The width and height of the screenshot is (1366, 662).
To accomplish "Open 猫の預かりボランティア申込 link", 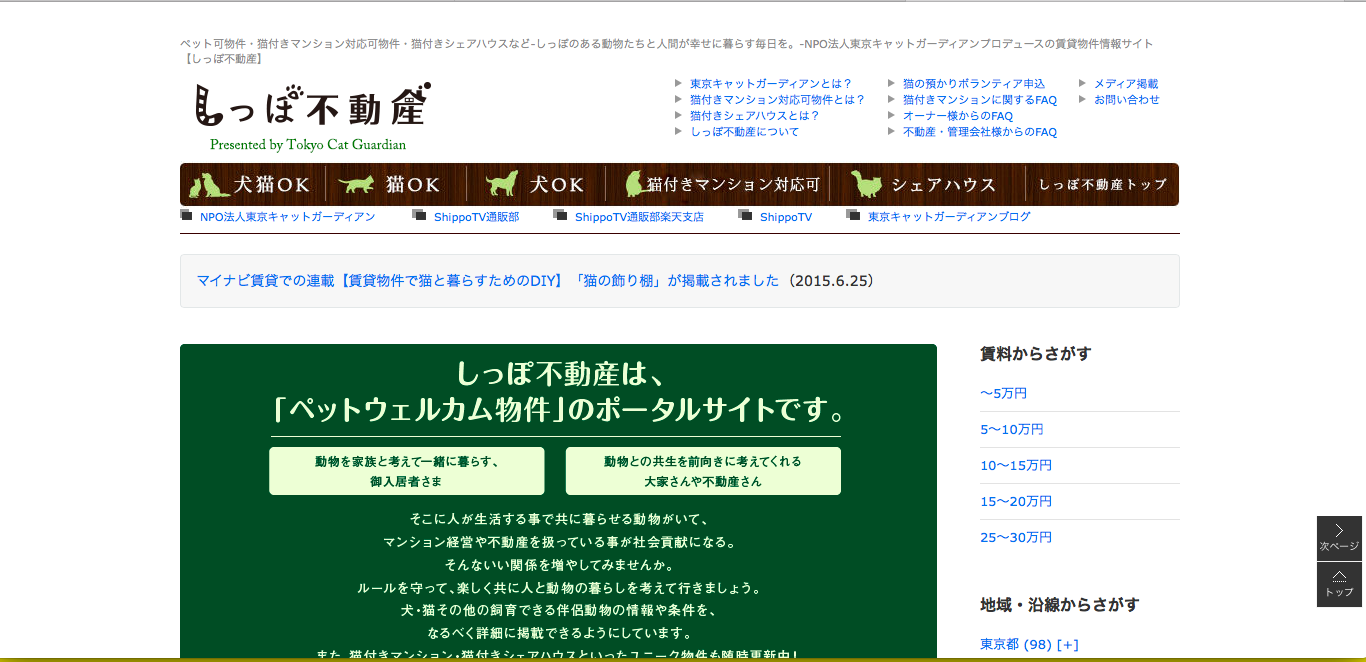I will tap(974, 84).
